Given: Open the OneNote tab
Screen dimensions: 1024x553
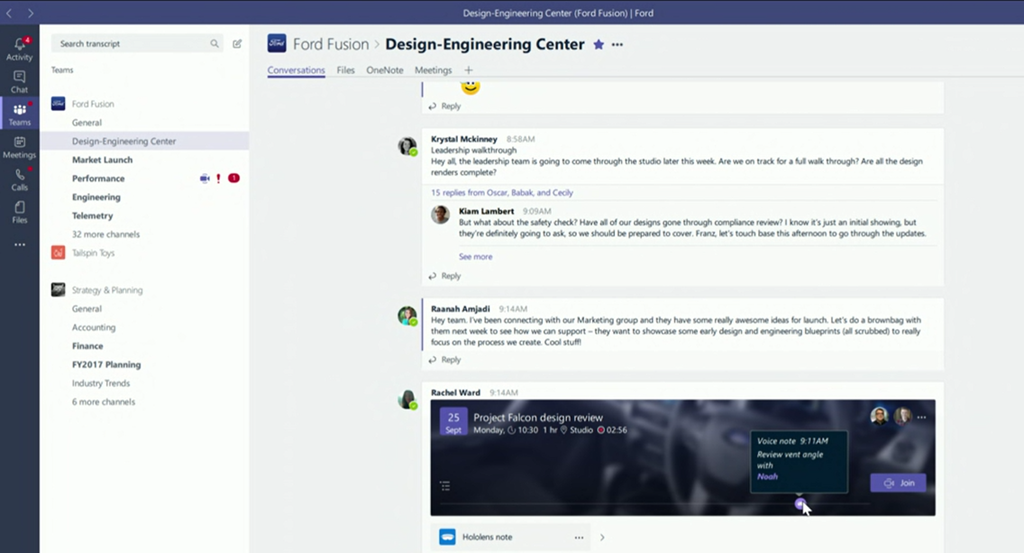Looking at the screenshot, I should pyautogui.click(x=385, y=70).
